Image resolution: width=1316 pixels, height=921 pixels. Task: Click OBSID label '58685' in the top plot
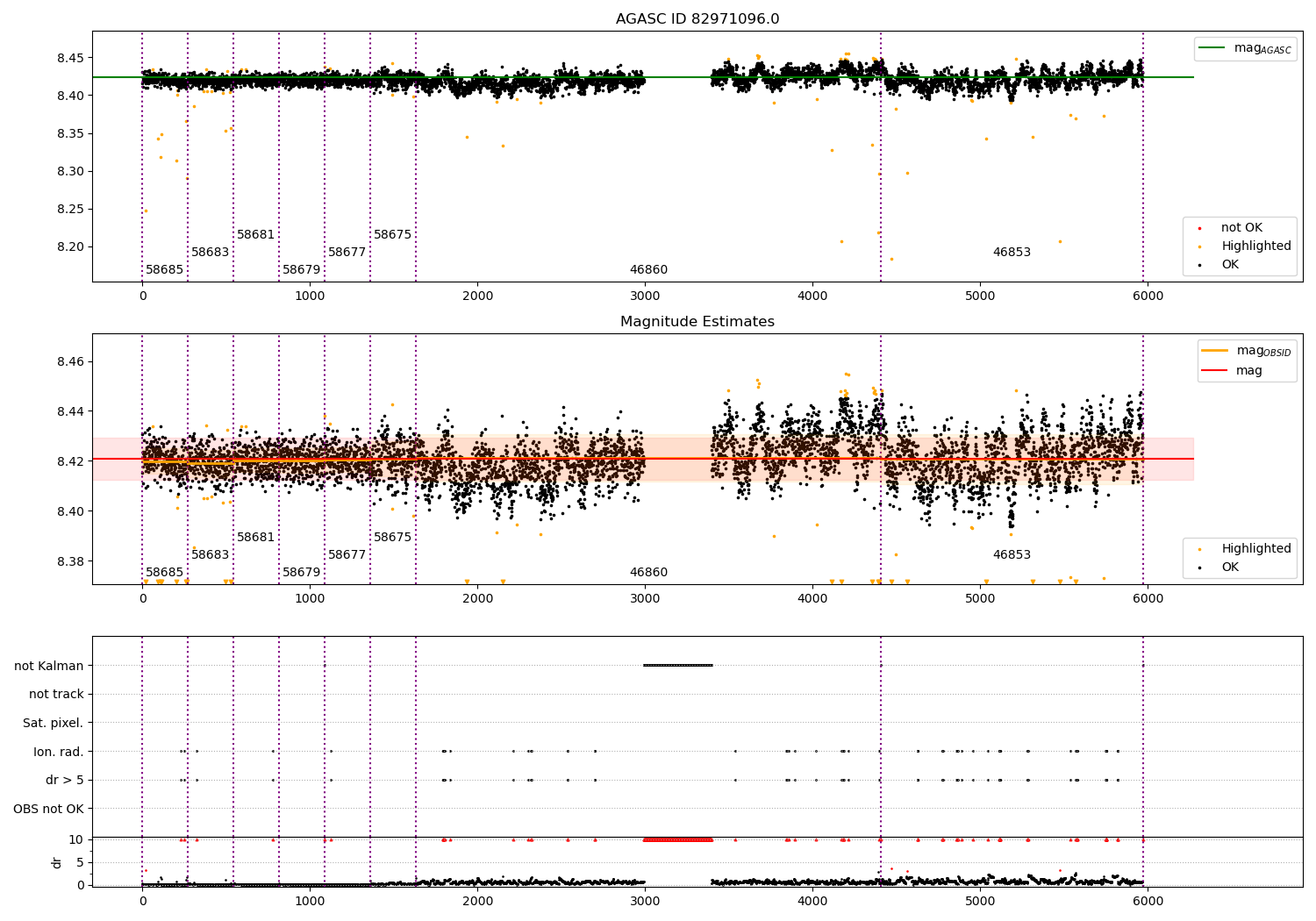(x=165, y=270)
